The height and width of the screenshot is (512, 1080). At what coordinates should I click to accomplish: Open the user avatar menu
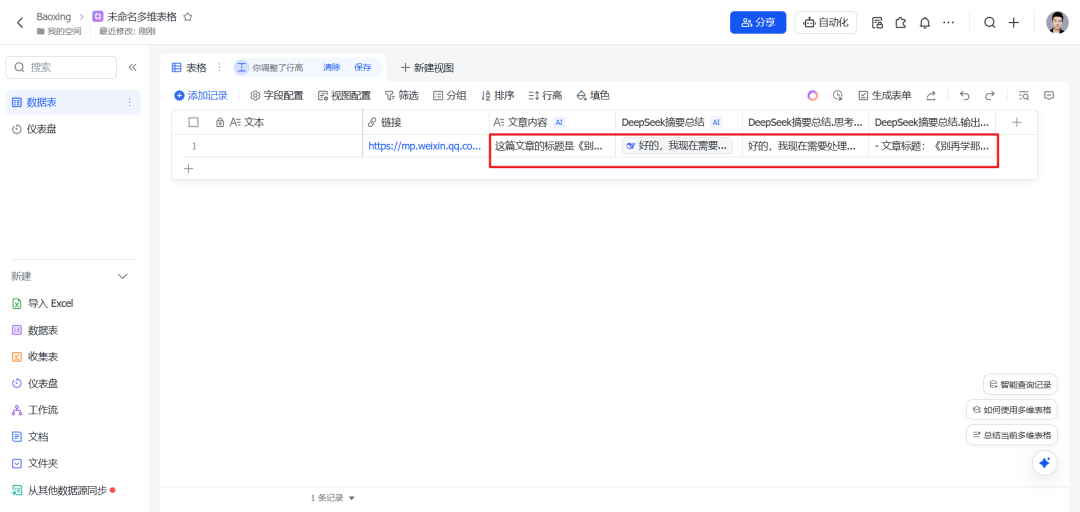point(1057,23)
